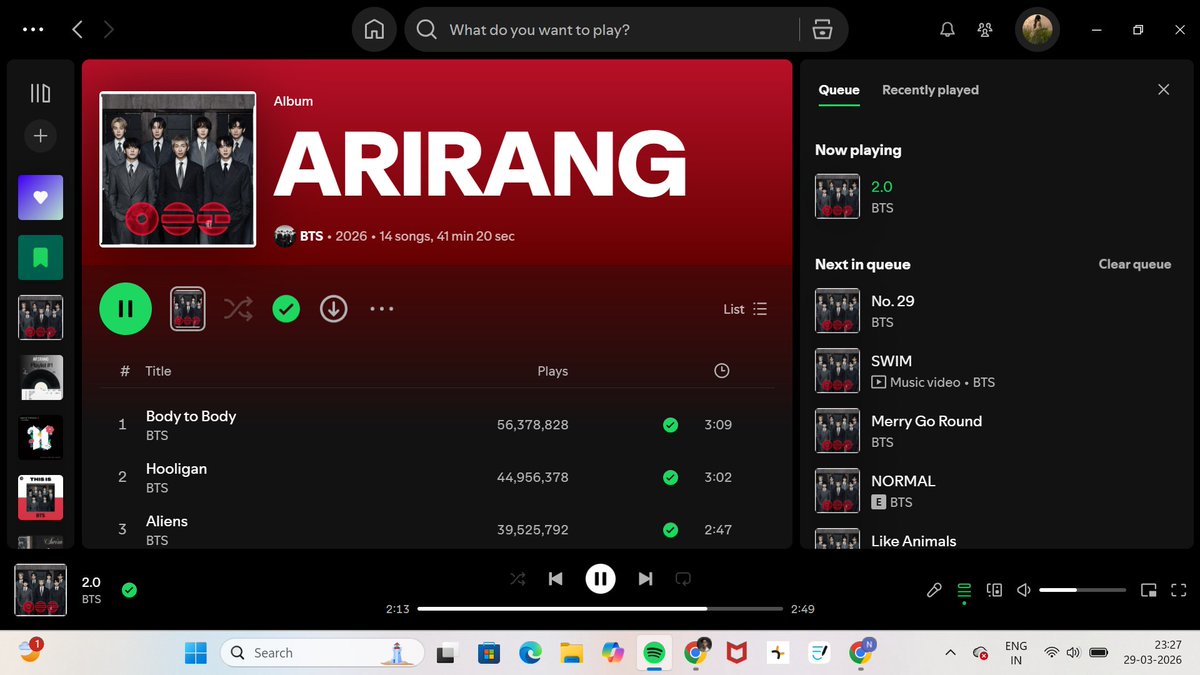Viewport: 1200px width, 675px height.
Task: Download the album with the arrow icon
Action: tap(333, 309)
